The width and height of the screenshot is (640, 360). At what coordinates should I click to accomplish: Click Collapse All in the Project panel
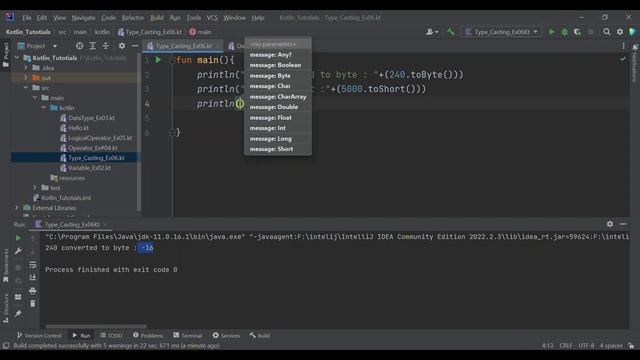(x=105, y=46)
